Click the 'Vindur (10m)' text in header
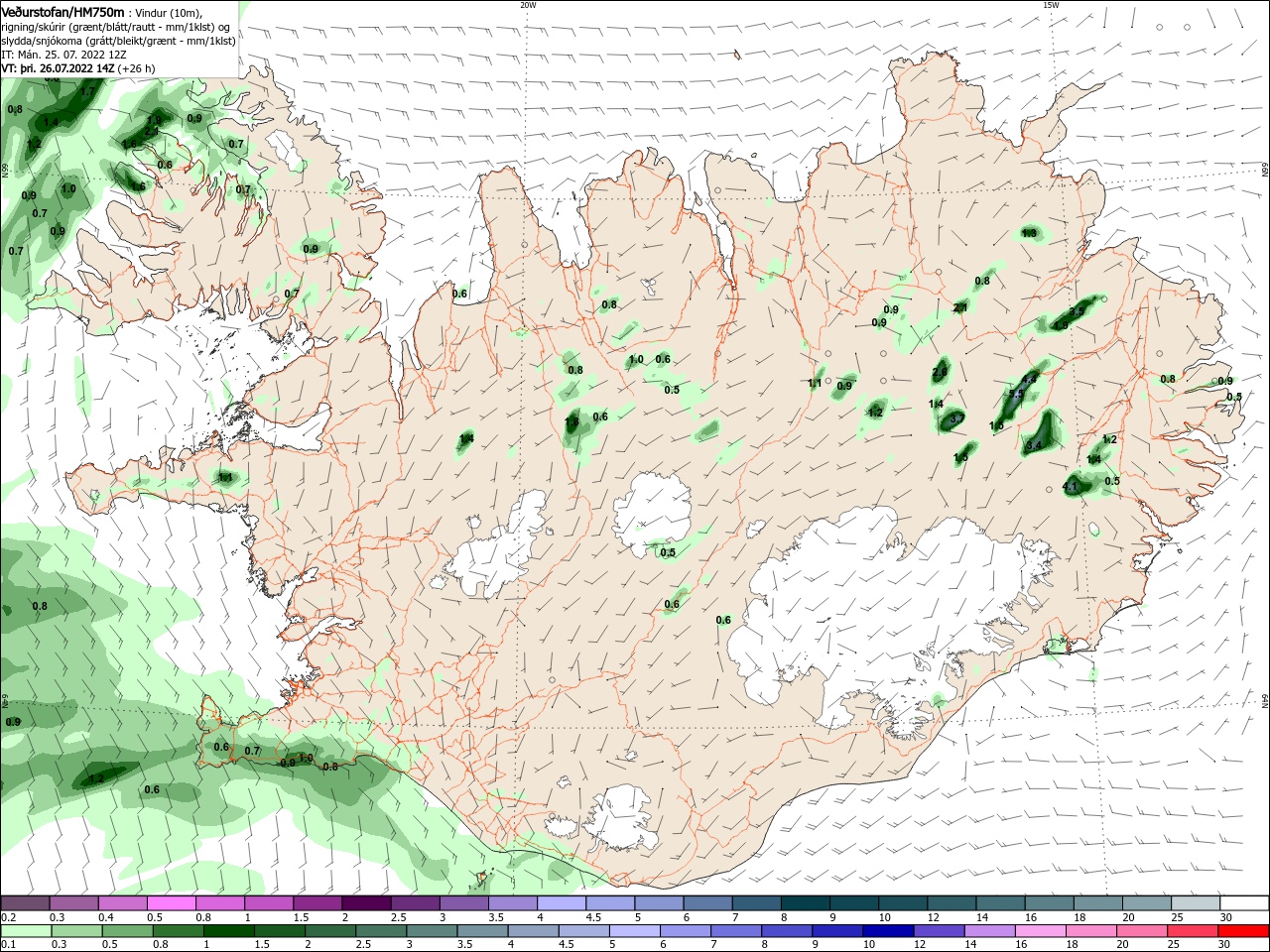This screenshot has width=1270, height=952. [167, 12]
